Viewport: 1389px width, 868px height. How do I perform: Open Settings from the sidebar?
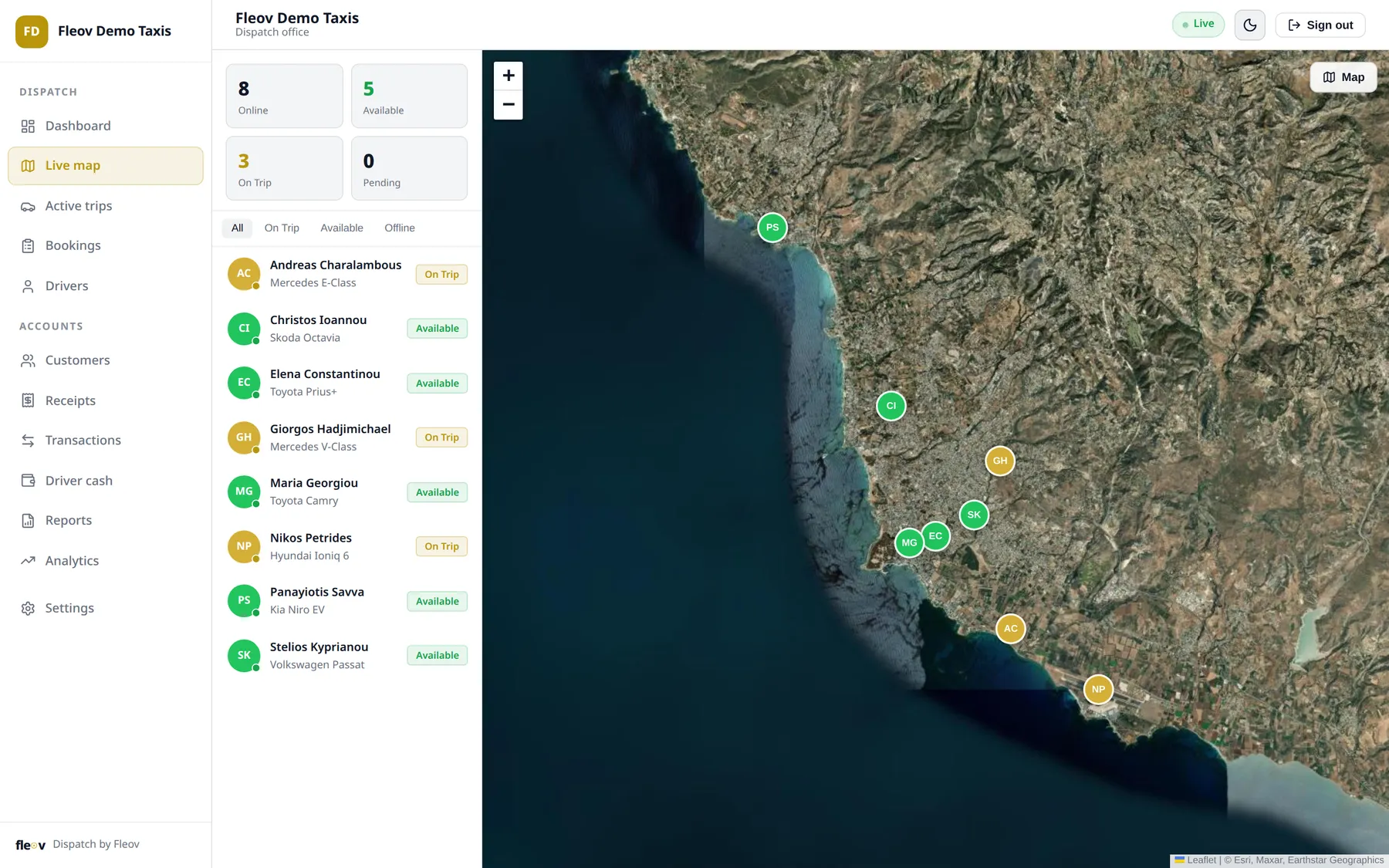106,608
